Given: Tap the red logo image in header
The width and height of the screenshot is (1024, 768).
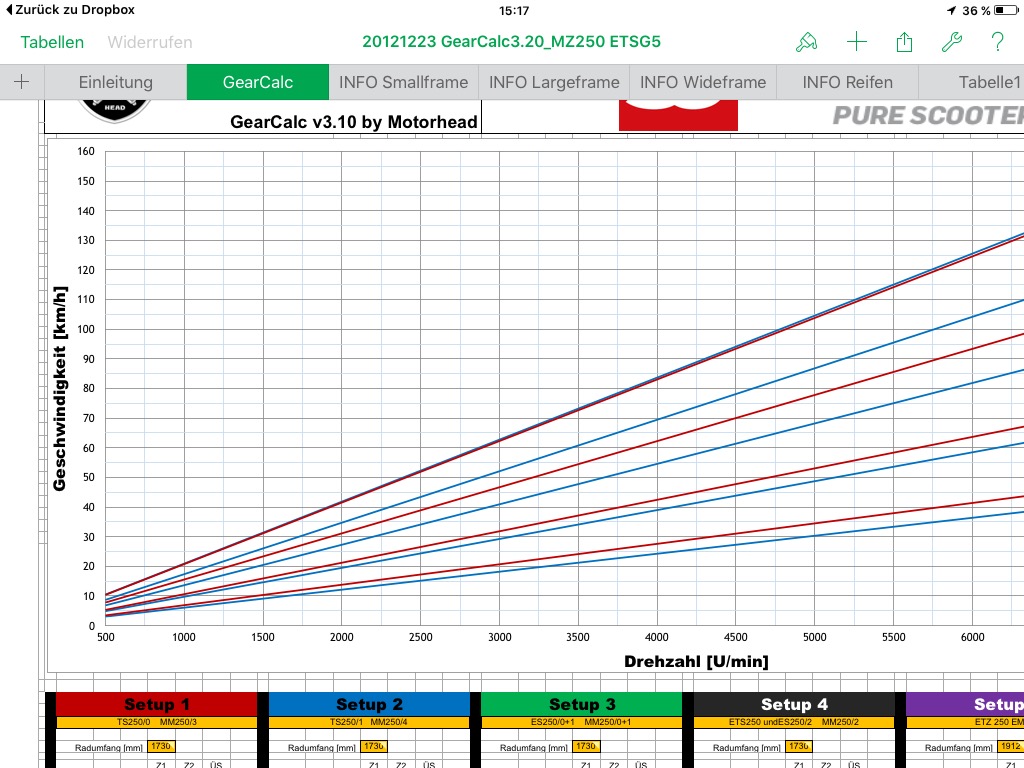Looking at the screenshot, I should (x=678, y=115).
